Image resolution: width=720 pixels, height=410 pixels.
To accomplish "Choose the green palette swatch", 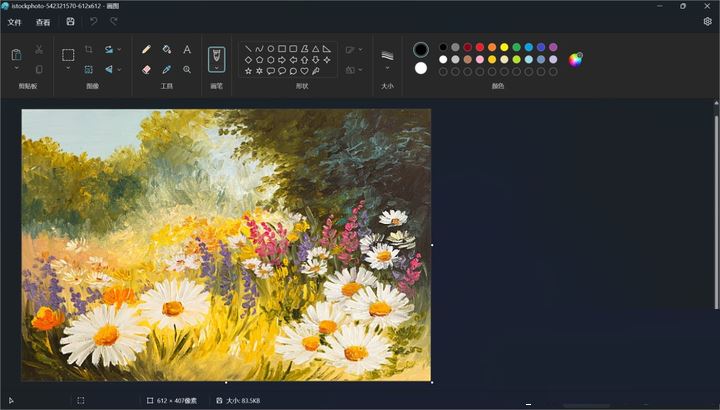I will (517, 47).
